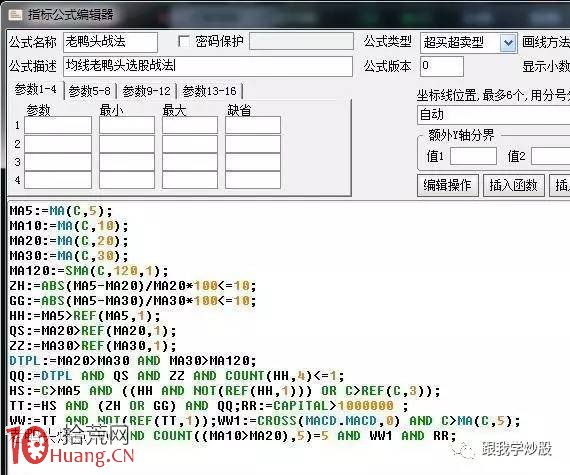Viewport: 570px width, 475px height.
Task: Click row 2 参数 name field
Action: coord(58,144)
